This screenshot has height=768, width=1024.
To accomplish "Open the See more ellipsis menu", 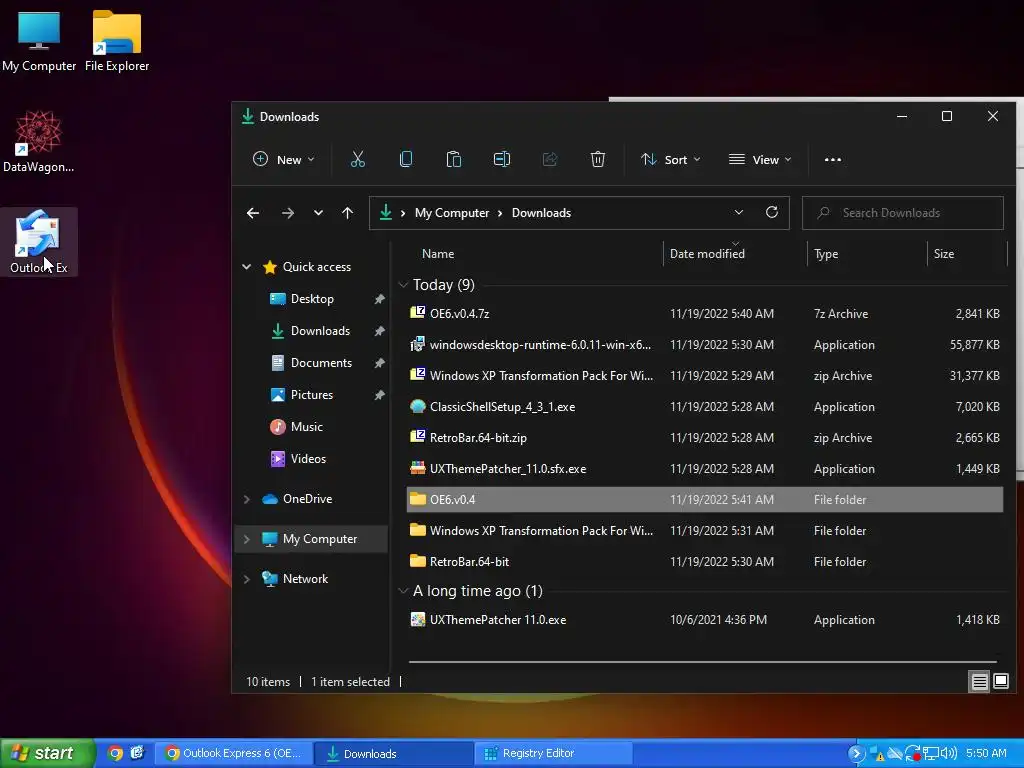I will pos(833,159).
